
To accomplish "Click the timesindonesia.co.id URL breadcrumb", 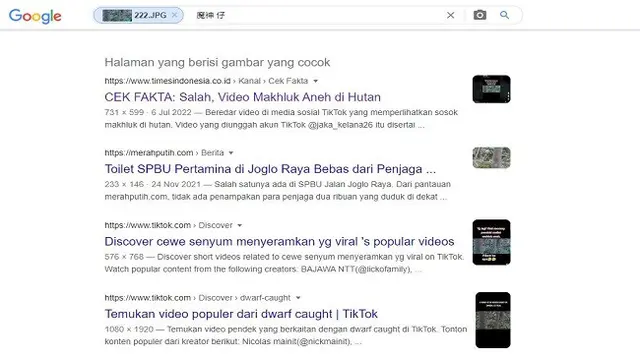I will pyautogui.click(x=206, y=81).
